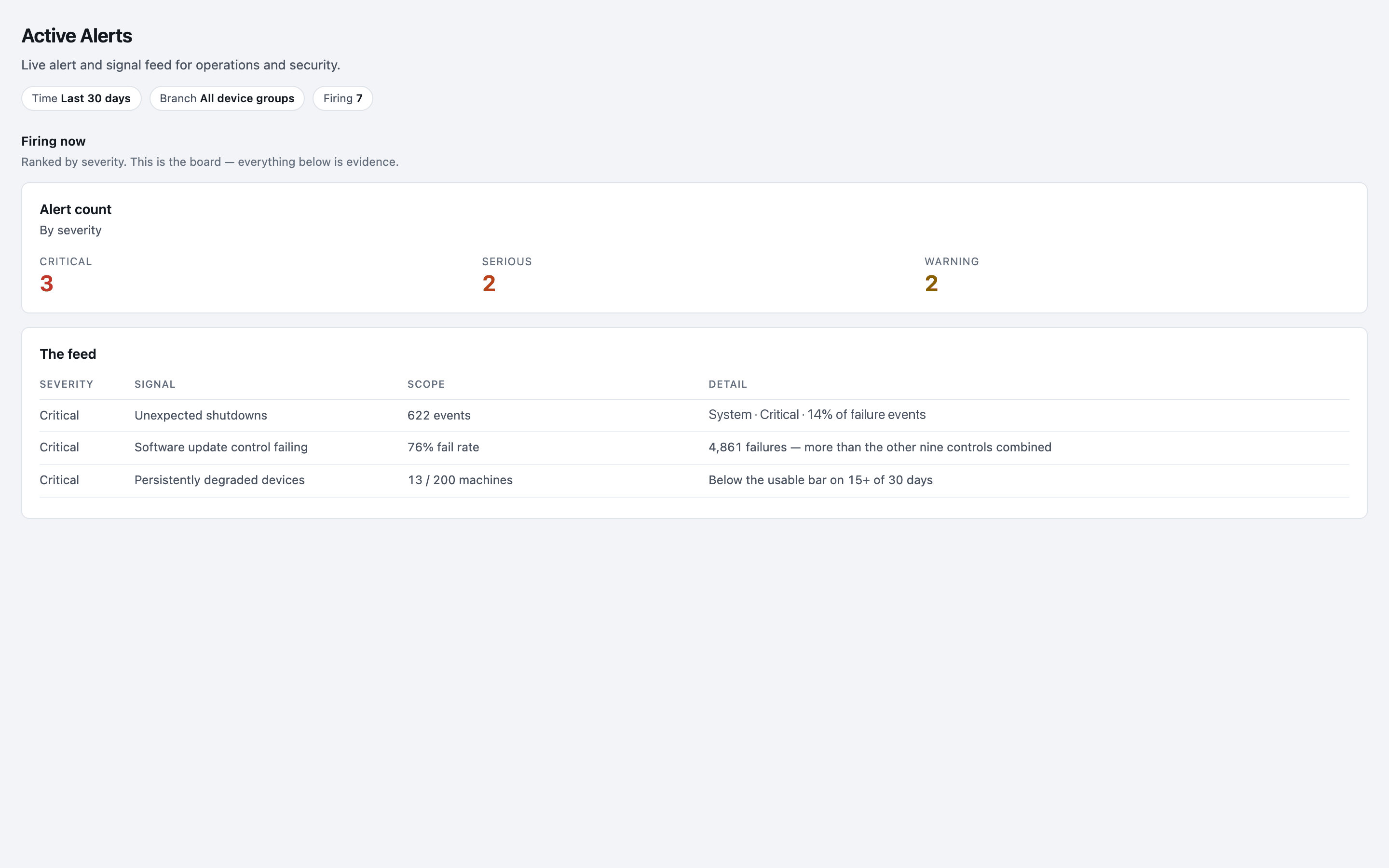Click the 622 events scope cell
Viewport: 1389px width, 868px height.
coord(439,415)
